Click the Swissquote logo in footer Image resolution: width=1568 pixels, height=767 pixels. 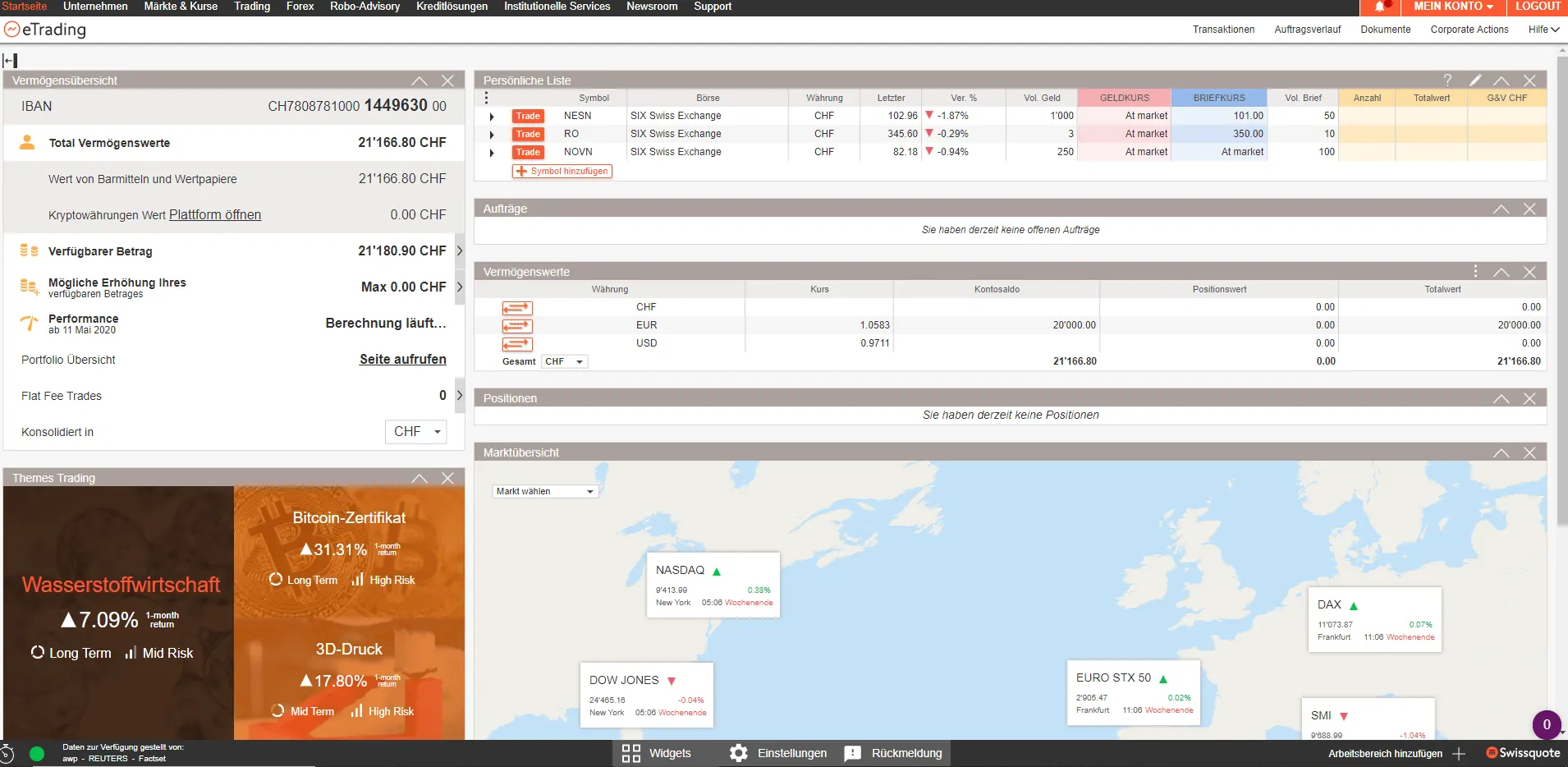click(x=1523, y=753)
